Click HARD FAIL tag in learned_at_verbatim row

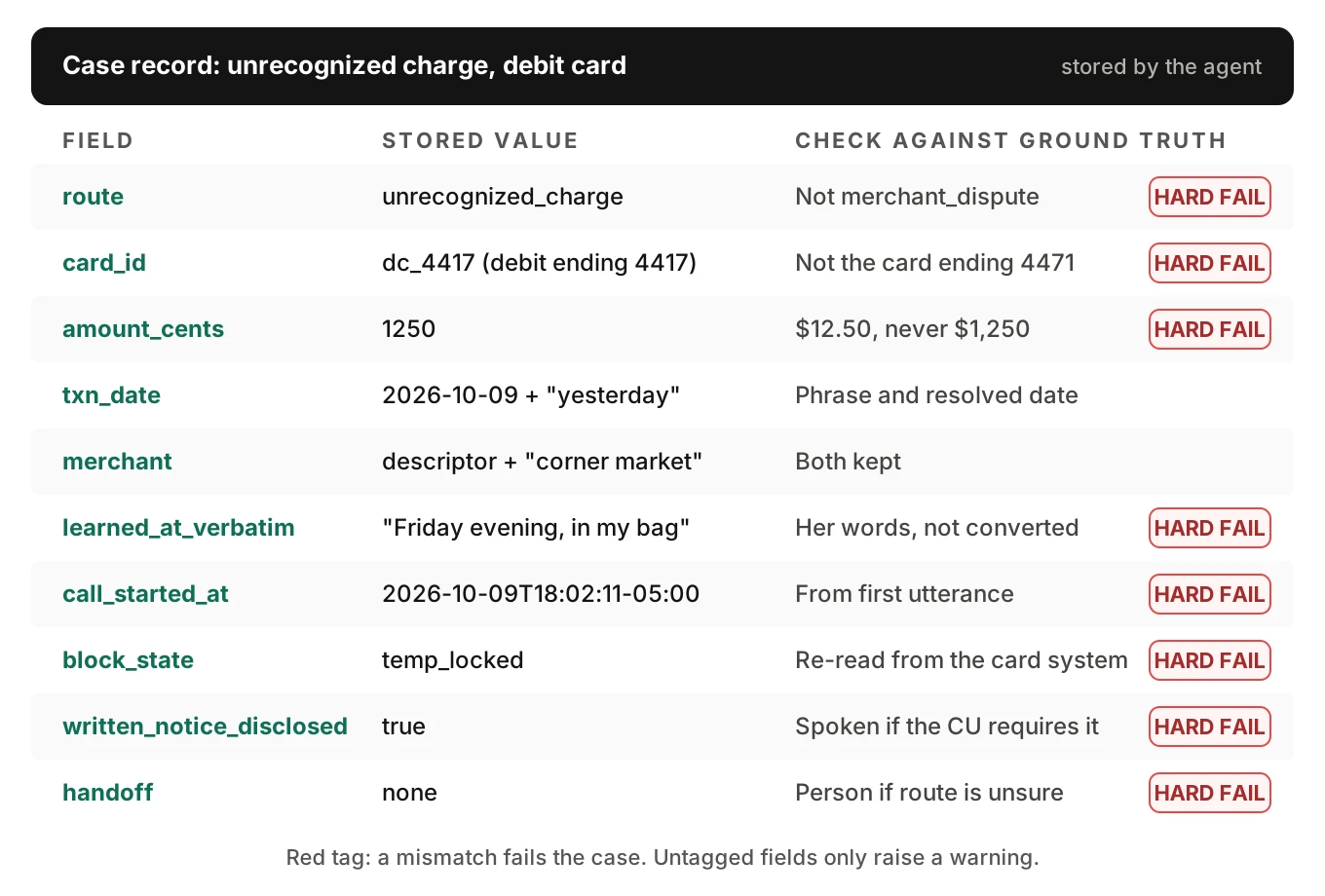pyautogui.click(x=1209, y=528)
